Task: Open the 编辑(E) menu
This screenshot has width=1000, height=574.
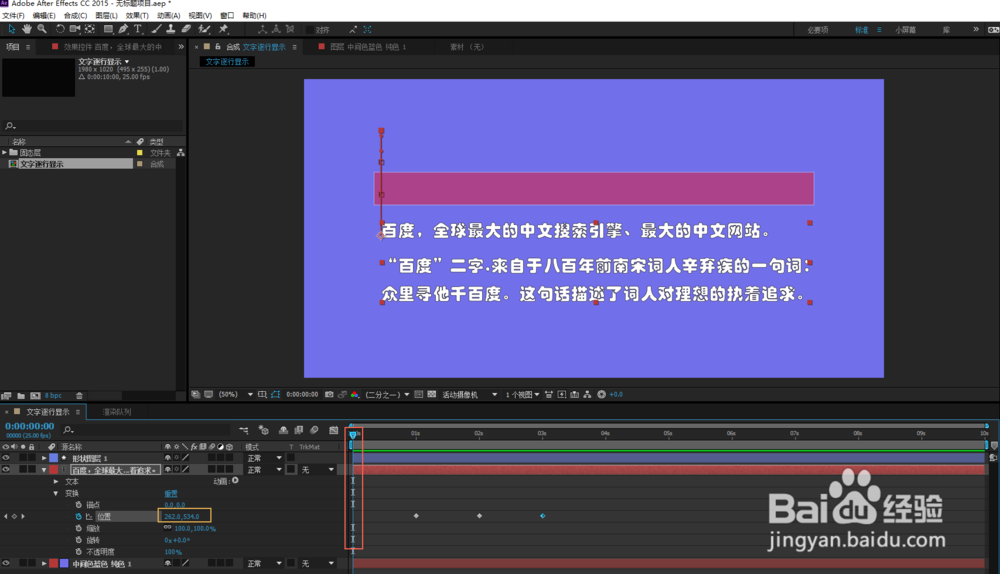Action: [44, 15]
